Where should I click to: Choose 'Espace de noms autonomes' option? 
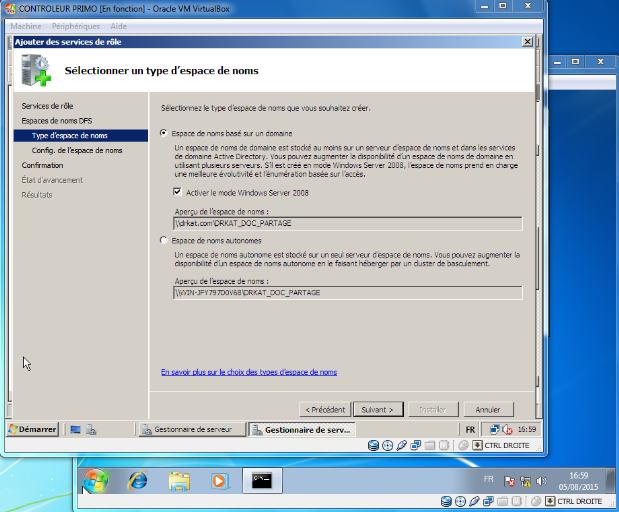point(163,240)
